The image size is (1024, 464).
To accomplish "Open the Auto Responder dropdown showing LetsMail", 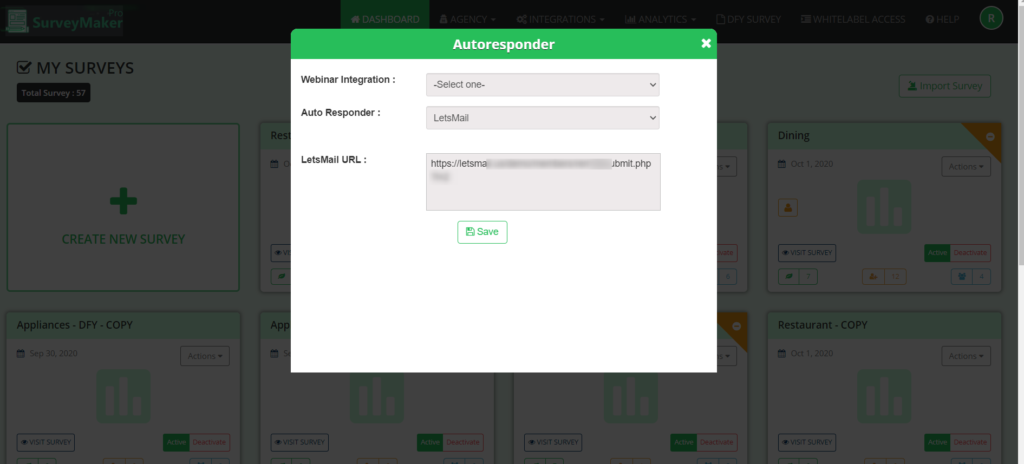I will click(x=543, y=118).
